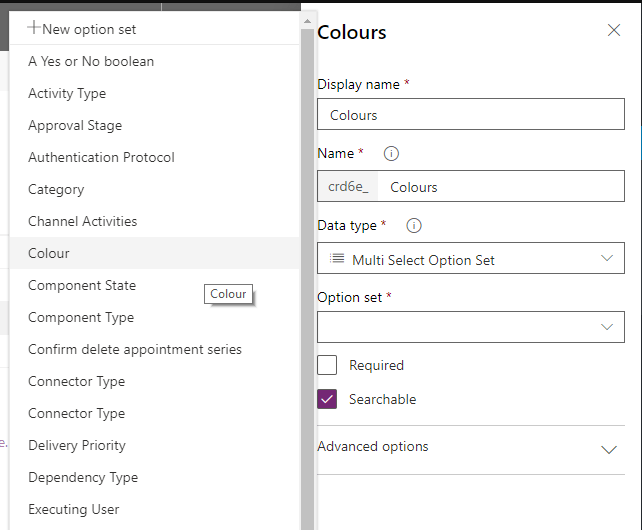Select 'A Yes or No boolean' option set
Screen dimensions: 642x530
coord(155,61)
